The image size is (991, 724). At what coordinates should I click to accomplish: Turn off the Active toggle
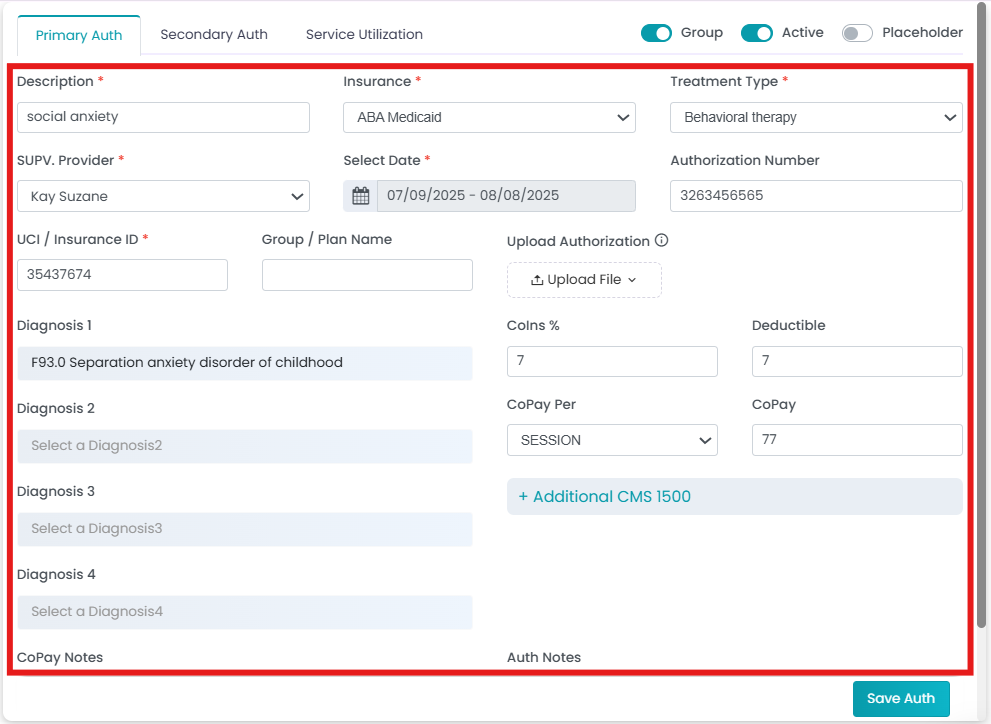click(757, 33)
